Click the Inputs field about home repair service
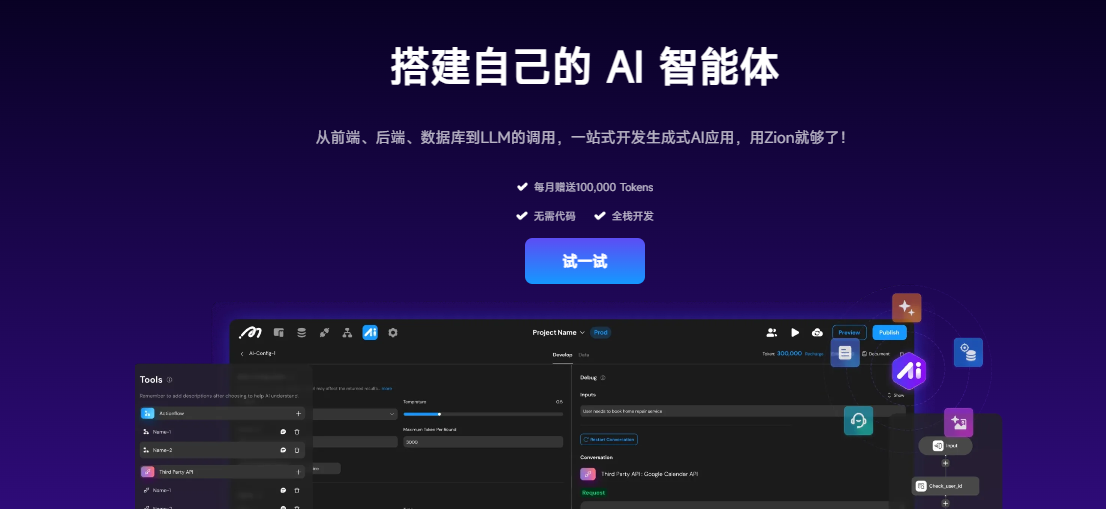This screenshot has height=509, width=1106. [x=743, y=411]
